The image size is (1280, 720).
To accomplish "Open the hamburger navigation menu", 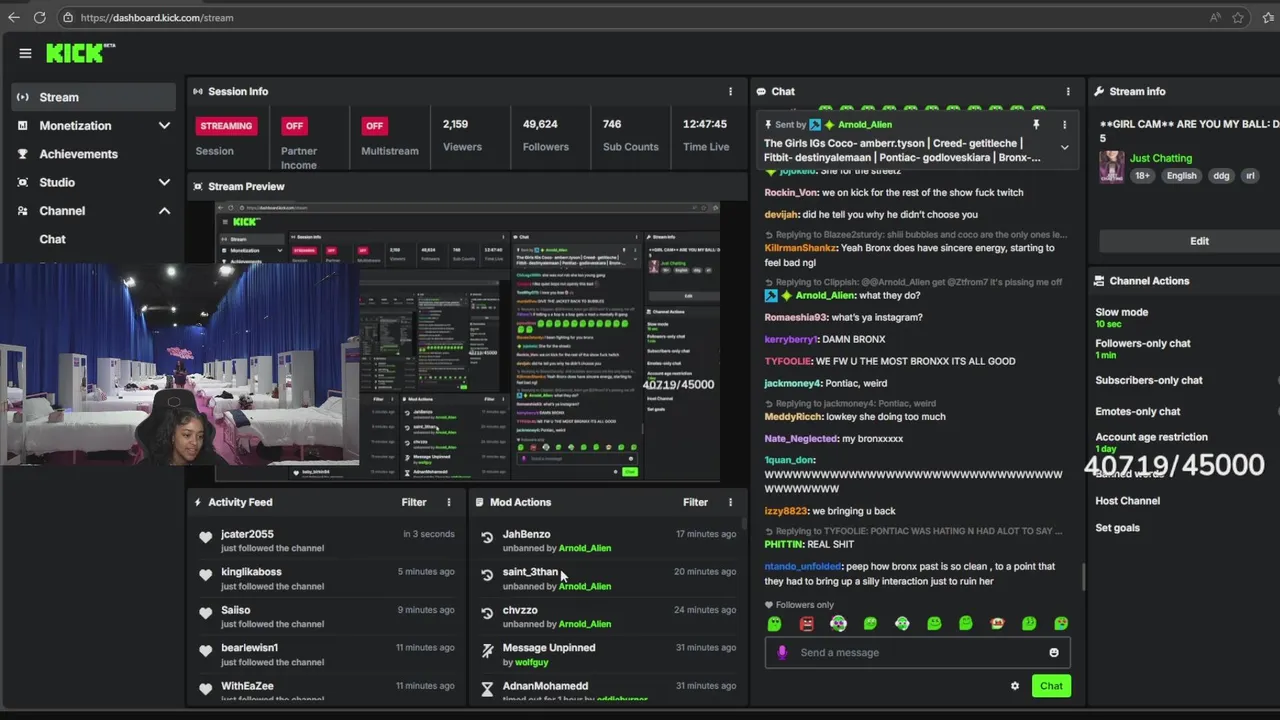I will pyautogui.click(x=25, y=53).
